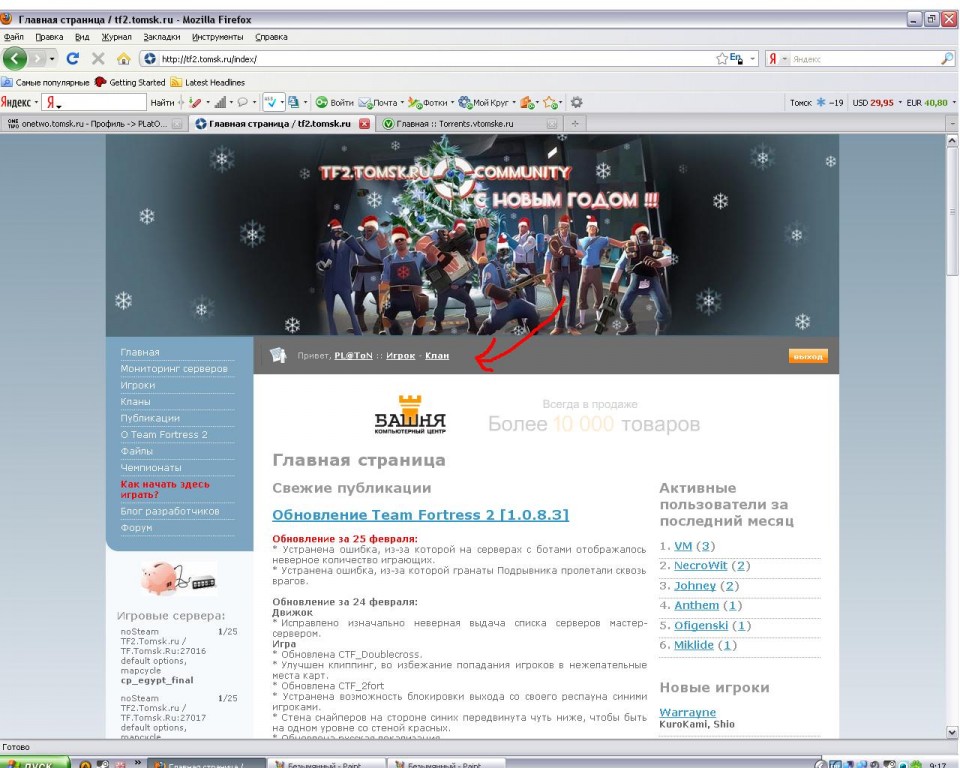Viewport: 960px width, 768px height.
Task: Switch to the onetwo.tomsk.ru tab
Action: click(93, 124)
